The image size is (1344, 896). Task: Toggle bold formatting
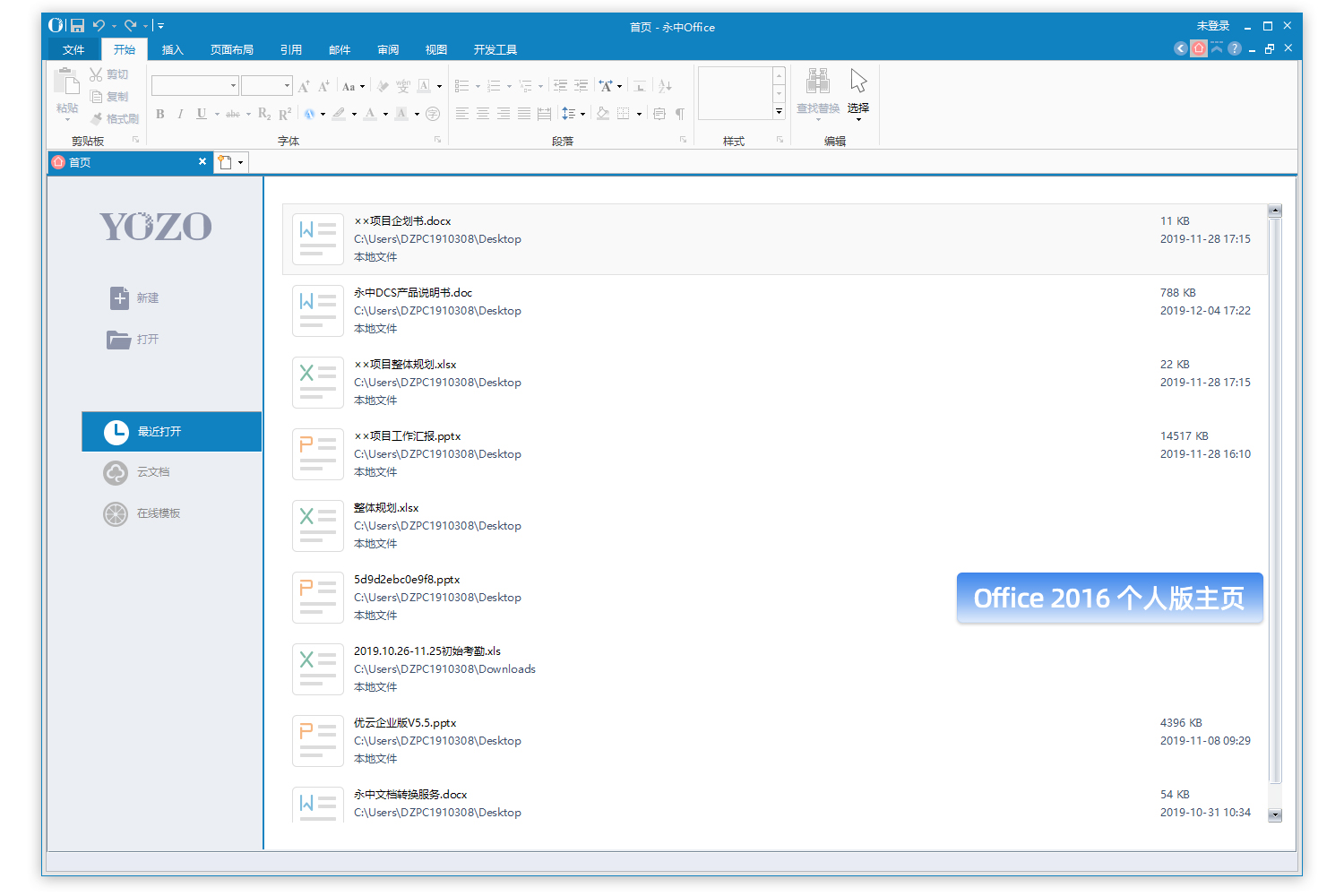(x=160, y=114)
